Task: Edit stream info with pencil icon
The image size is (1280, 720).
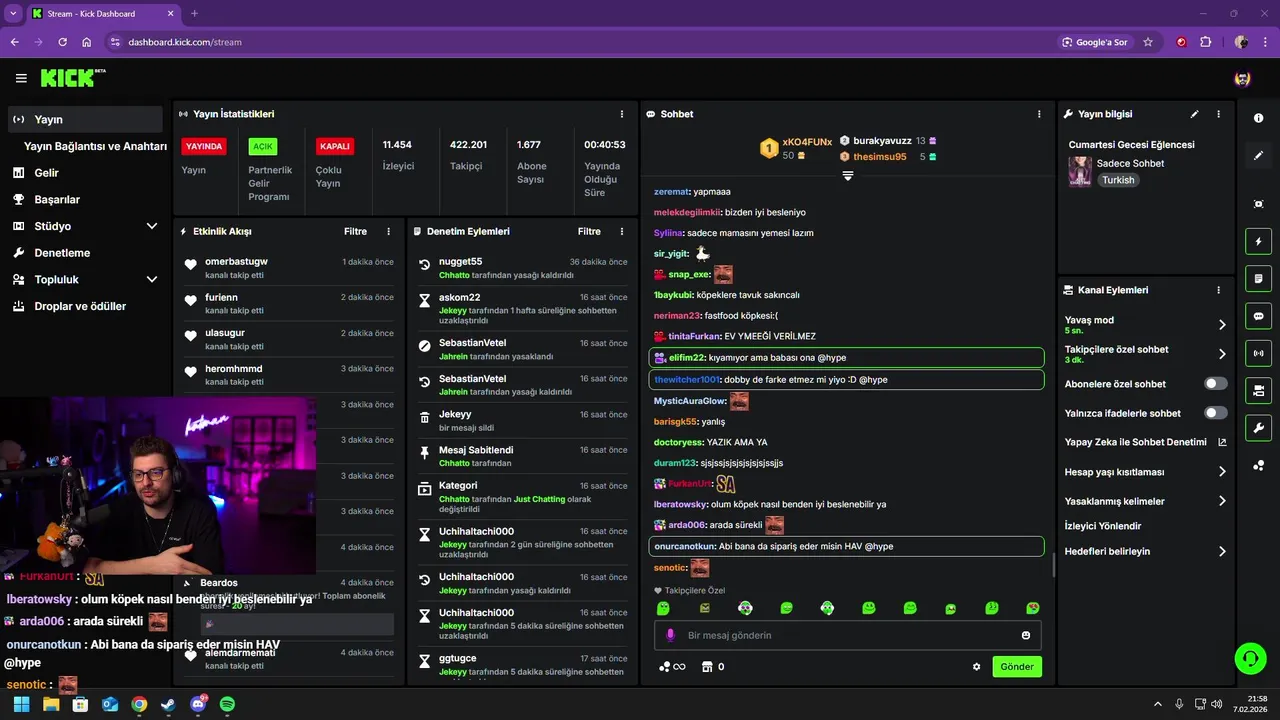Action: 1194,114
